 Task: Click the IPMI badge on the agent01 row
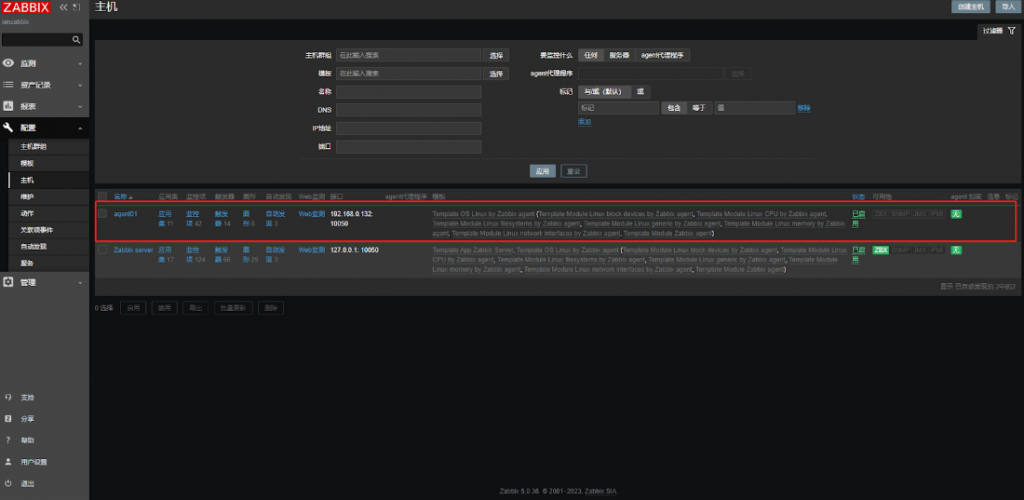(937, 214)
